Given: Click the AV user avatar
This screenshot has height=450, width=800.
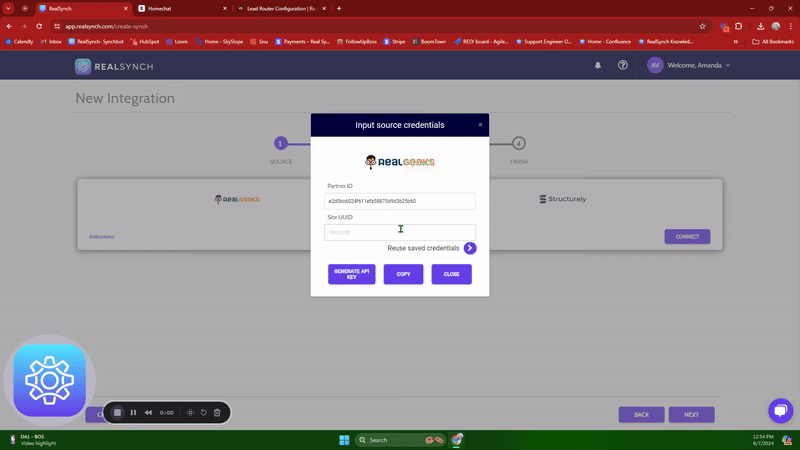Looking at the screenshot, I should click(655, 65).
